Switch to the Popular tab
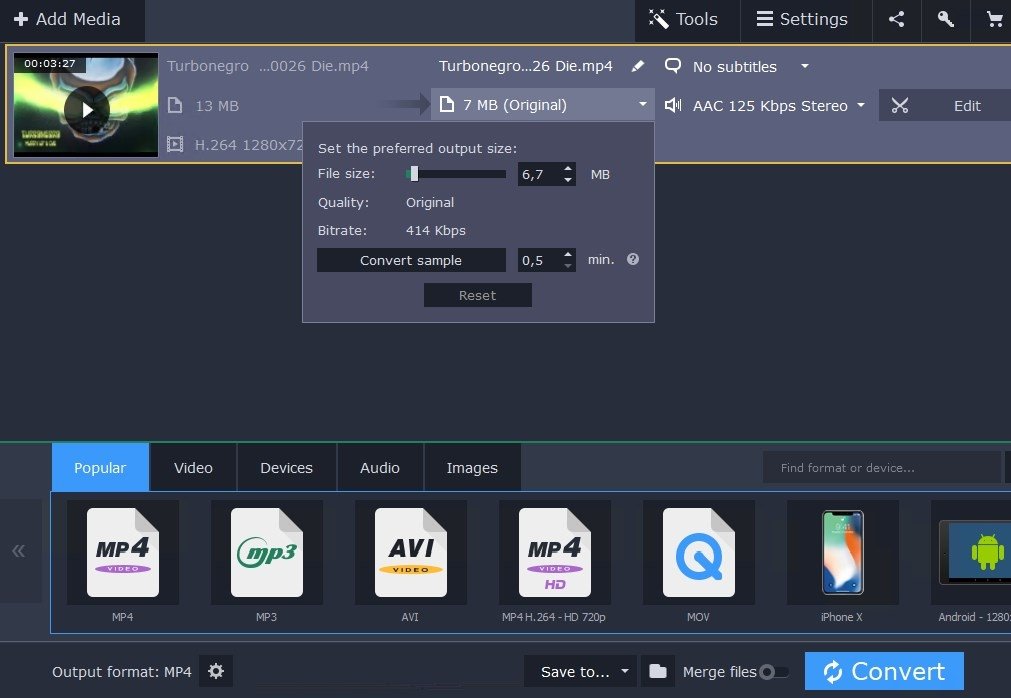The width and height of the screenshot is (1011, 698). click(x=100, y=467)
